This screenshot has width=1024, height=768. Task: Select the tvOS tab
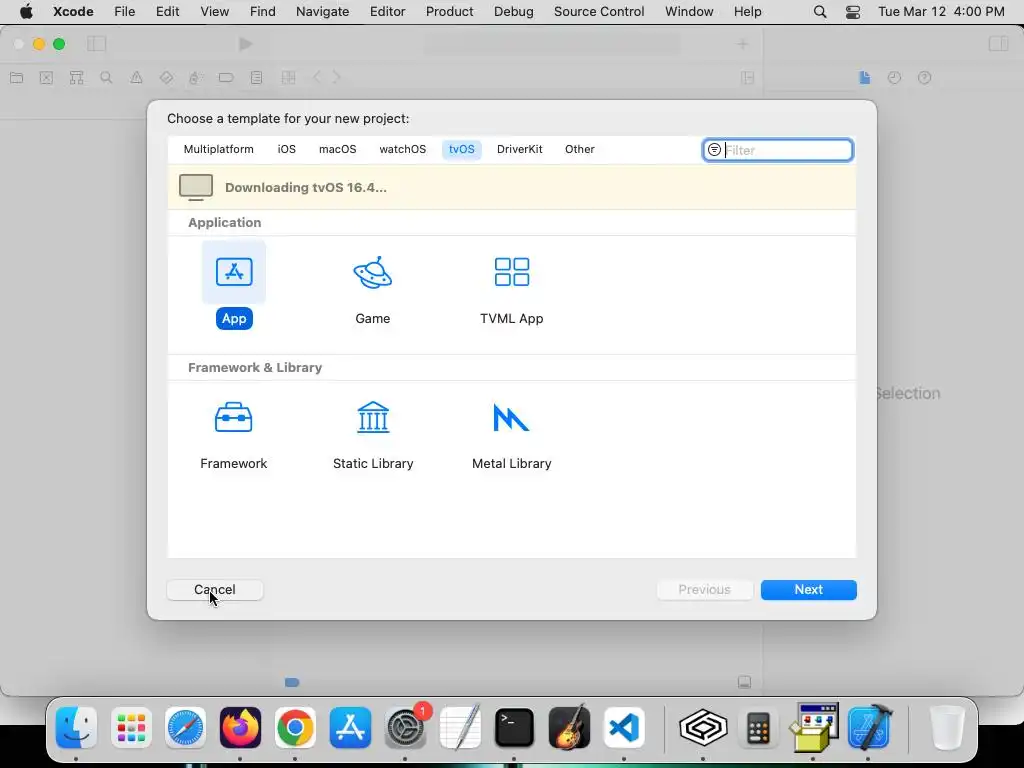click(461, 149)
